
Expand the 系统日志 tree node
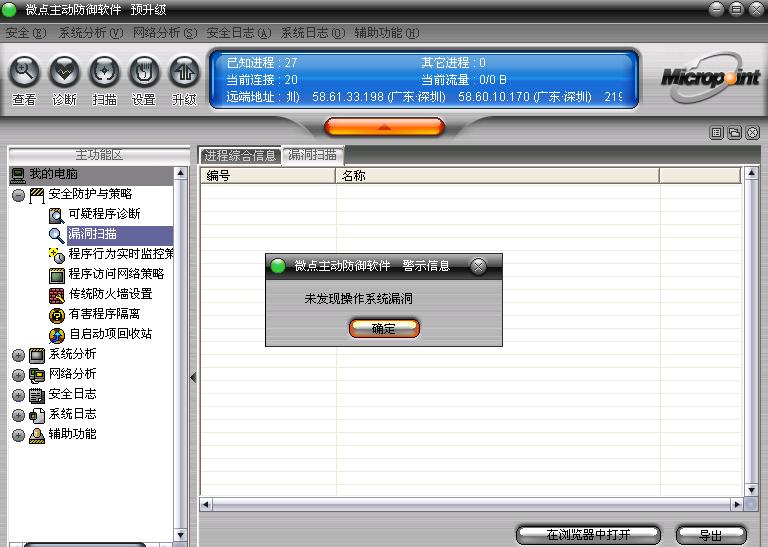18,416
